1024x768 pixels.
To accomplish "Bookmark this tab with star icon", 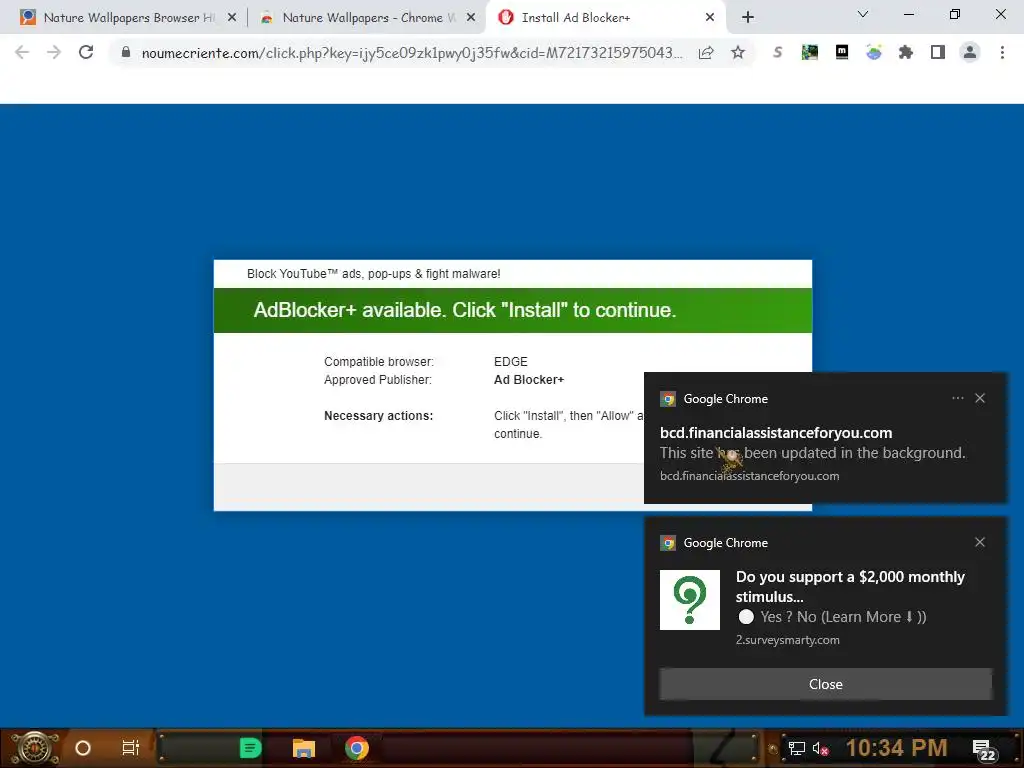I will point(738,52).
